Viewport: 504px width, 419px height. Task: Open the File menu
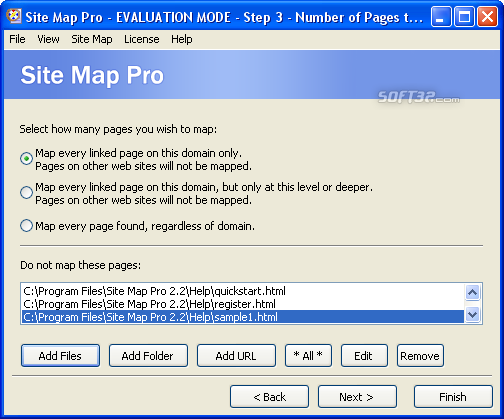(17, 39)
